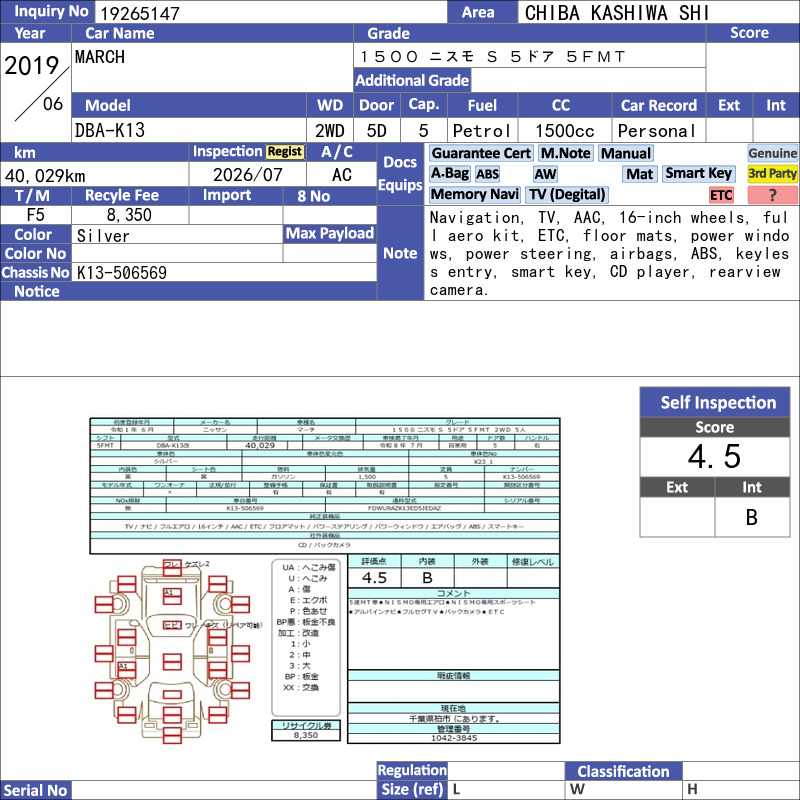Click the M.Note document badge
This screenshot has width=800, height=800.
point(565,153)
